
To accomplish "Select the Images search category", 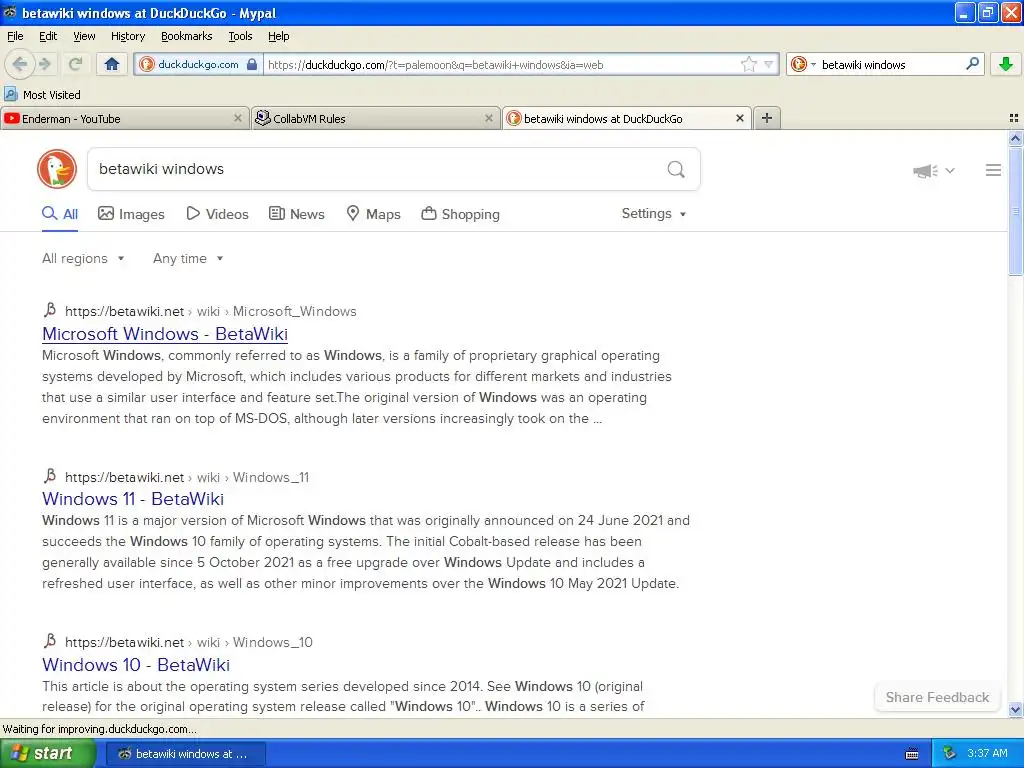I will click(131, 214).
